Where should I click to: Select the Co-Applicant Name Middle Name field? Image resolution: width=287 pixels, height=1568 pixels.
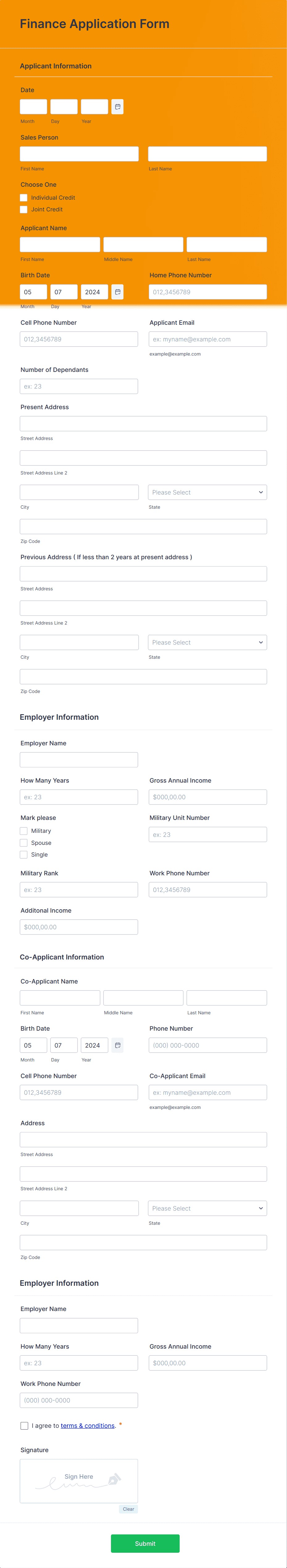pyautogui.click(x=143, y=998)
